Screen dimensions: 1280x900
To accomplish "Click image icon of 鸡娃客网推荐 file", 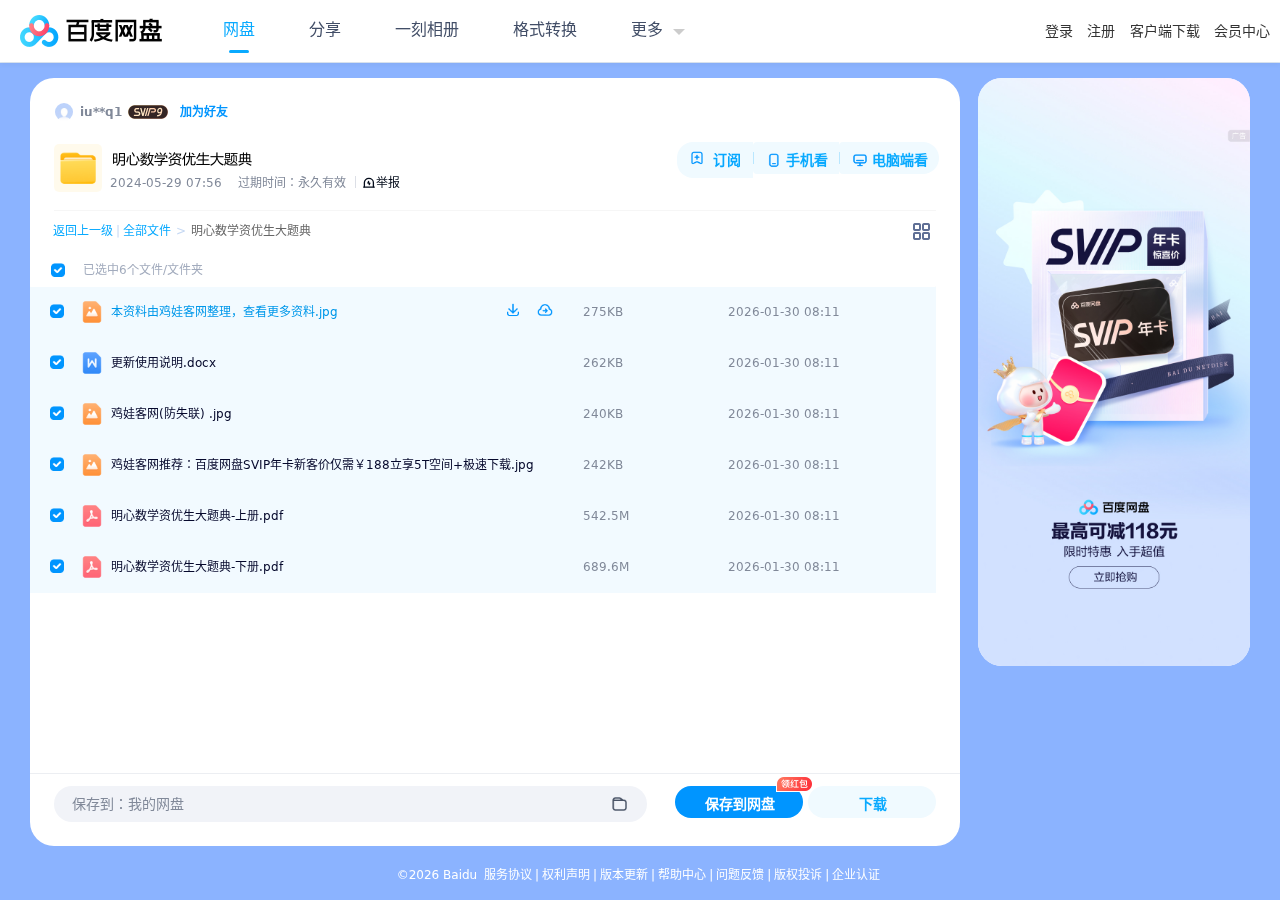I will [x=92, y=465].
